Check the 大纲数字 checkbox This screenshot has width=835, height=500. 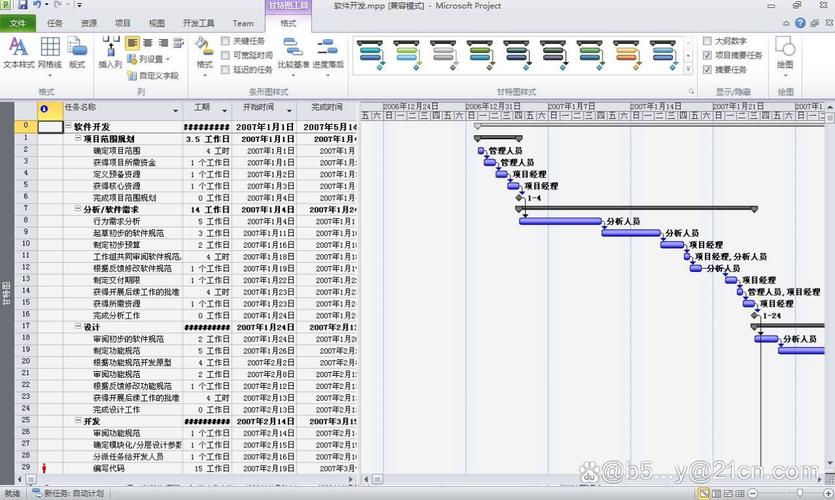[708, 42]
